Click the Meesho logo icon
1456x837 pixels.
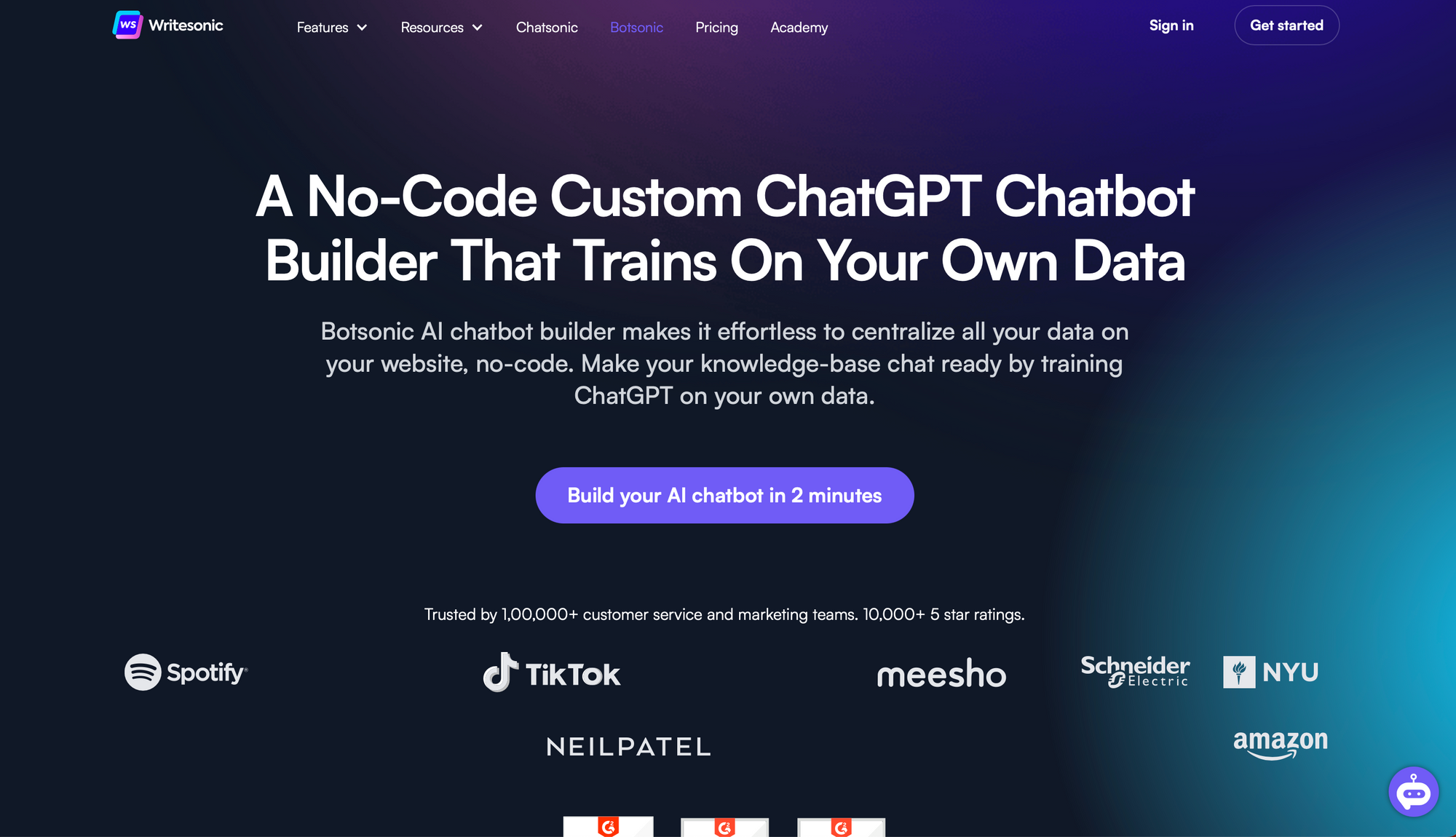[941, 672]
